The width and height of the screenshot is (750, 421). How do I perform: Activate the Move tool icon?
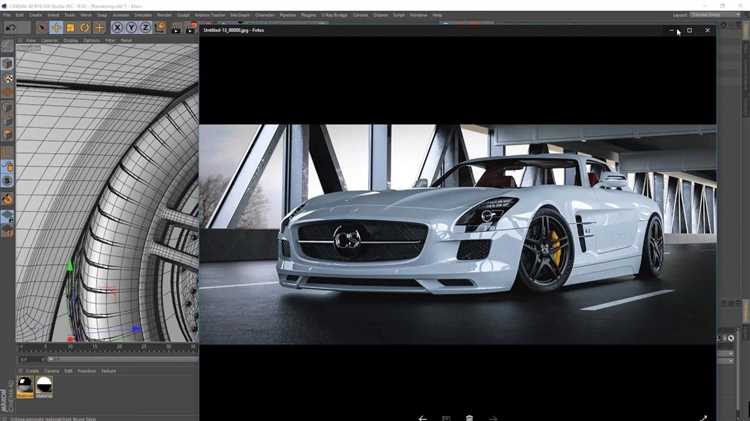coord(56,28)
